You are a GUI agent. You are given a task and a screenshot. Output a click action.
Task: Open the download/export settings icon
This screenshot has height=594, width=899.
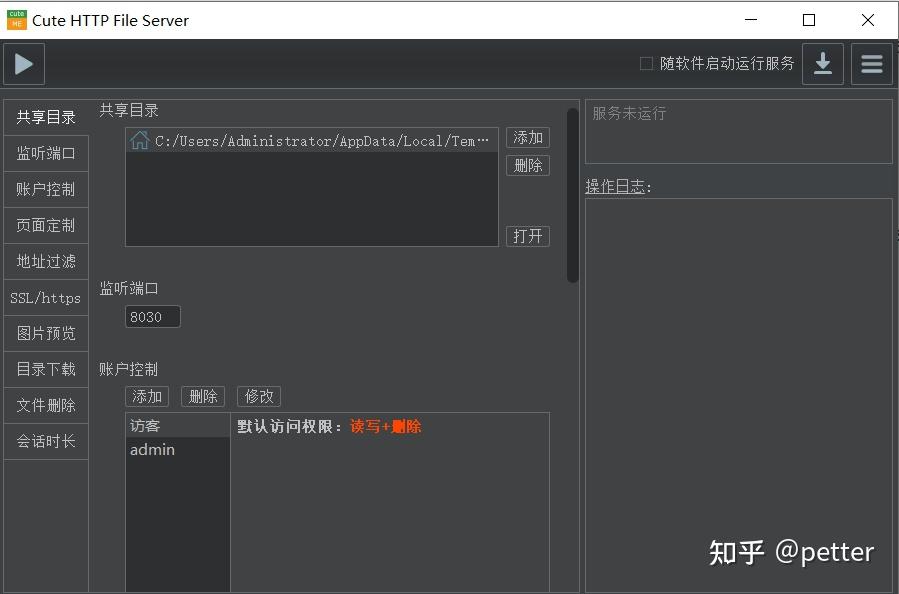coord(822,63)
